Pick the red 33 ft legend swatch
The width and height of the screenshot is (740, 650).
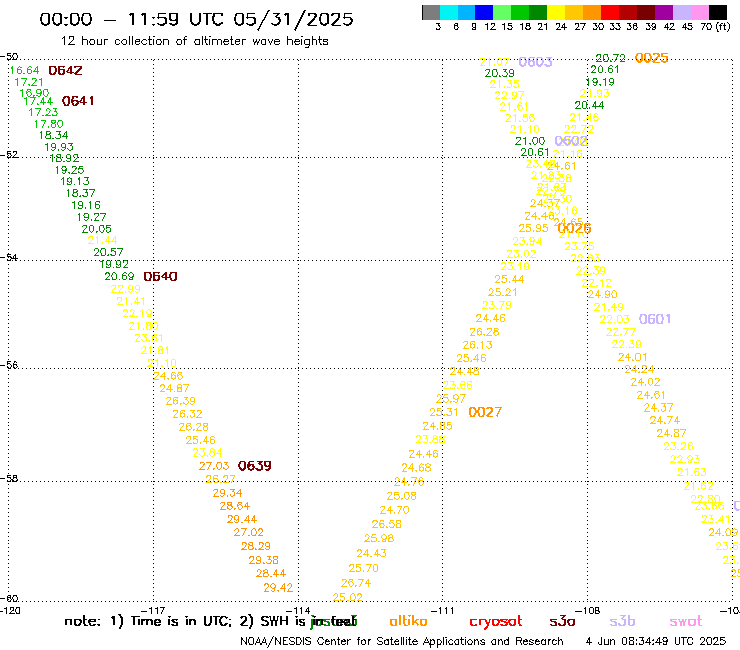610,12
